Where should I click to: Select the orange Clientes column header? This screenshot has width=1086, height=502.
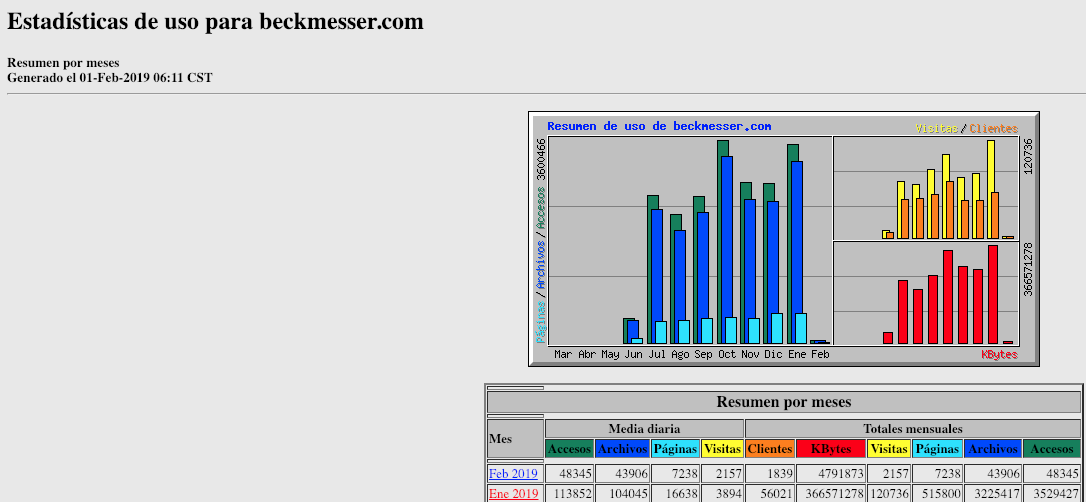tap(769, 449)
